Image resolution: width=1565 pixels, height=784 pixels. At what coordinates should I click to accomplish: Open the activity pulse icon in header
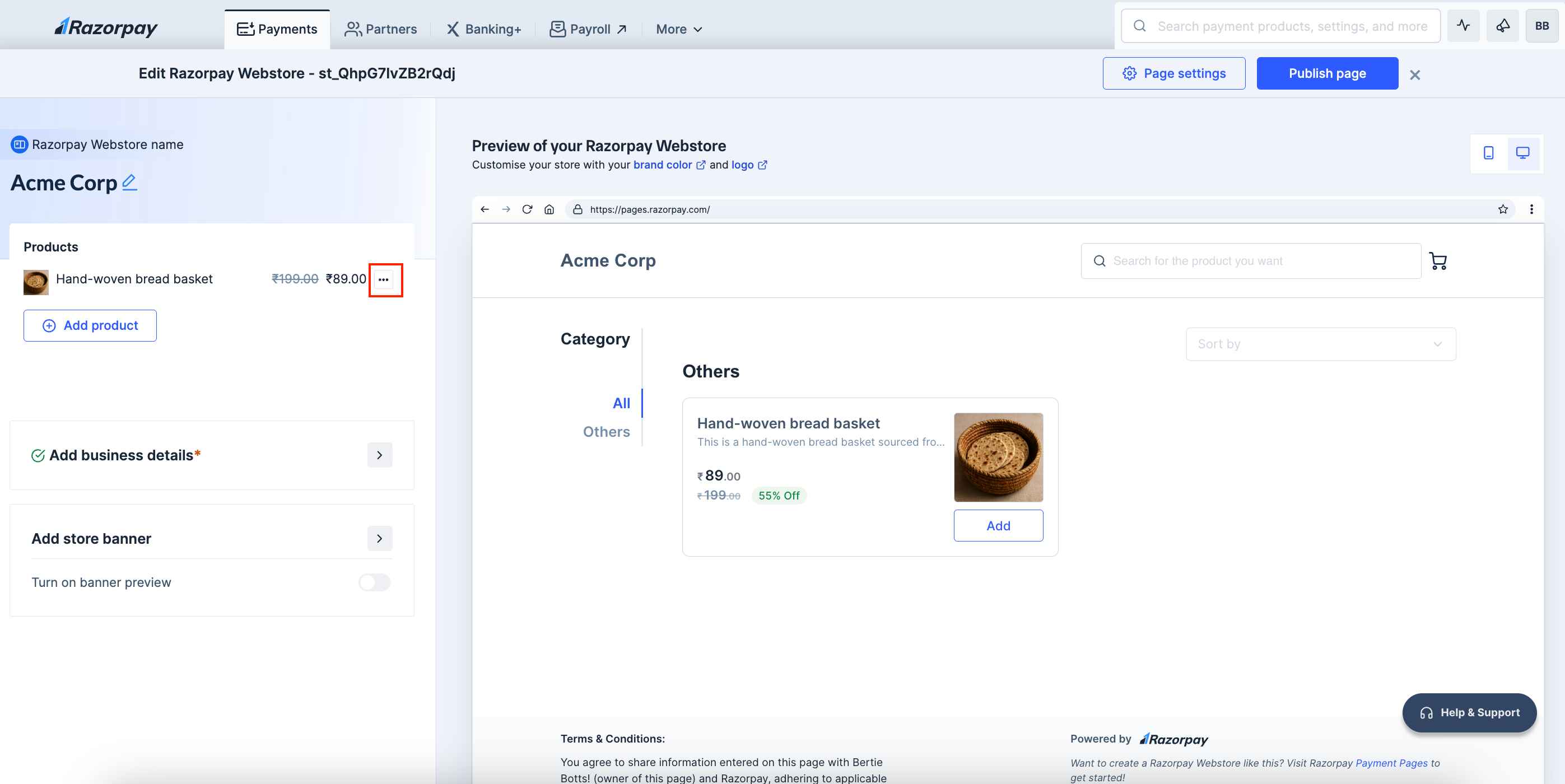(x=1463, y=26)
